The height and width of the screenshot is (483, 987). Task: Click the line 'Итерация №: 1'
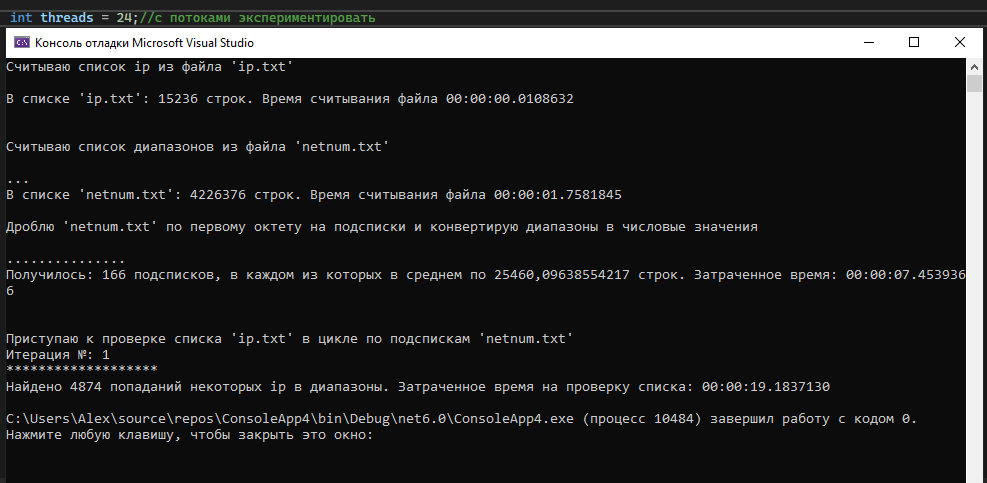pos(58,355)
